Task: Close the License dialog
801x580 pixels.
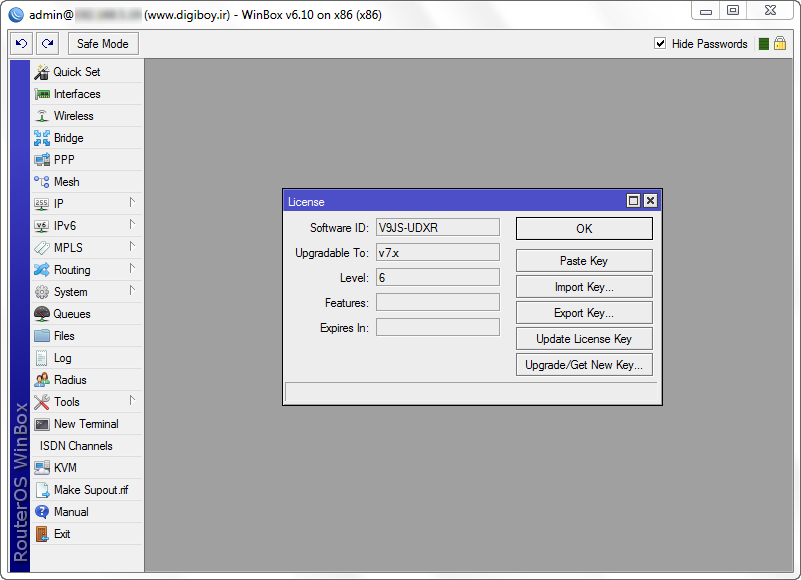Action: 650,201
